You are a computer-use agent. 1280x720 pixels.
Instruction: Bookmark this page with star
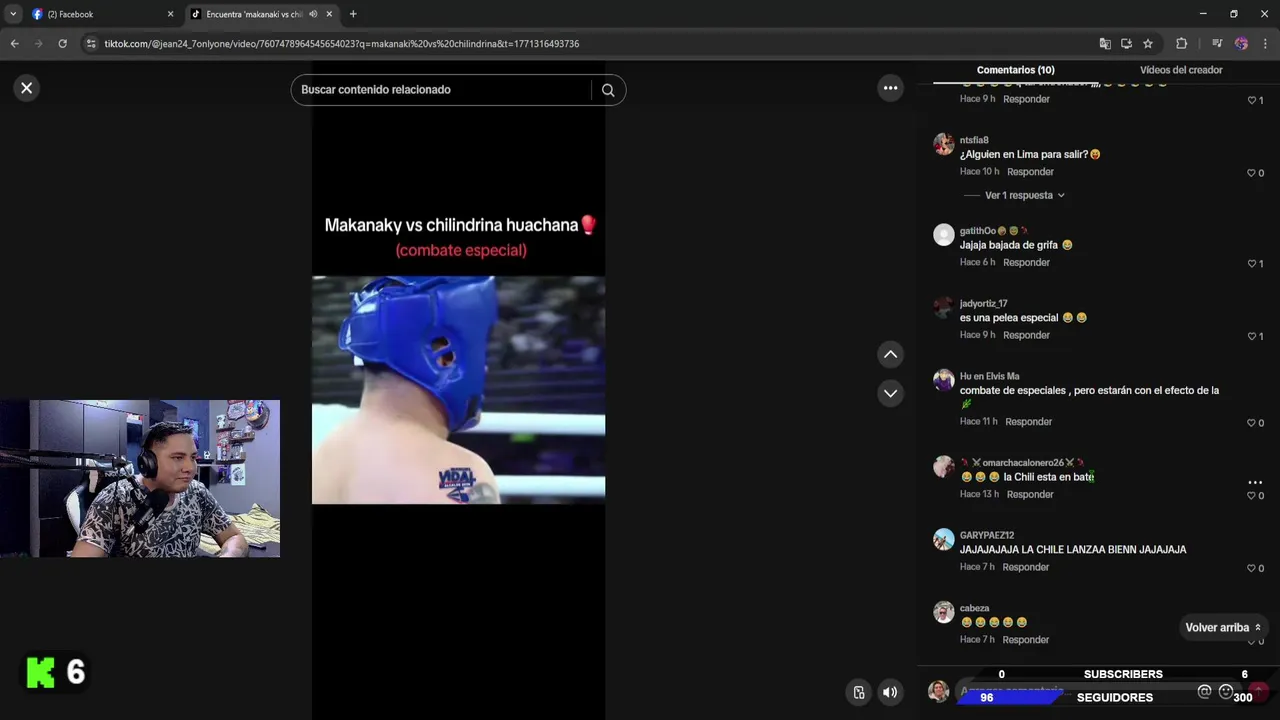click(x=1148, y=44)
